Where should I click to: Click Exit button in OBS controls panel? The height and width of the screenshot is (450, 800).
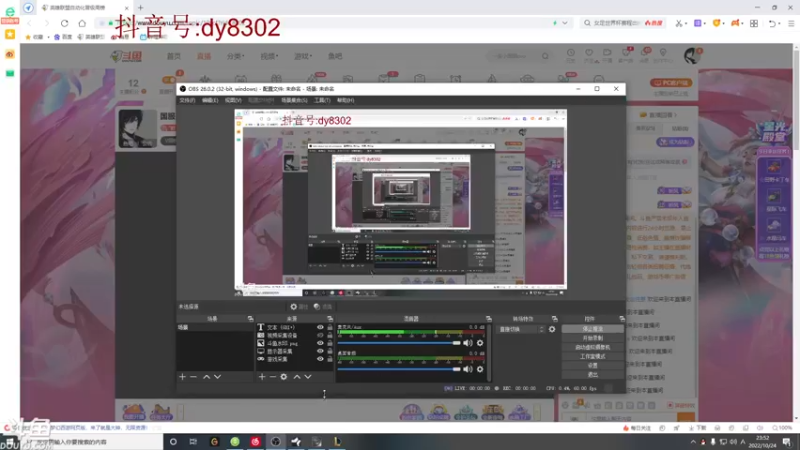[592, 375]
